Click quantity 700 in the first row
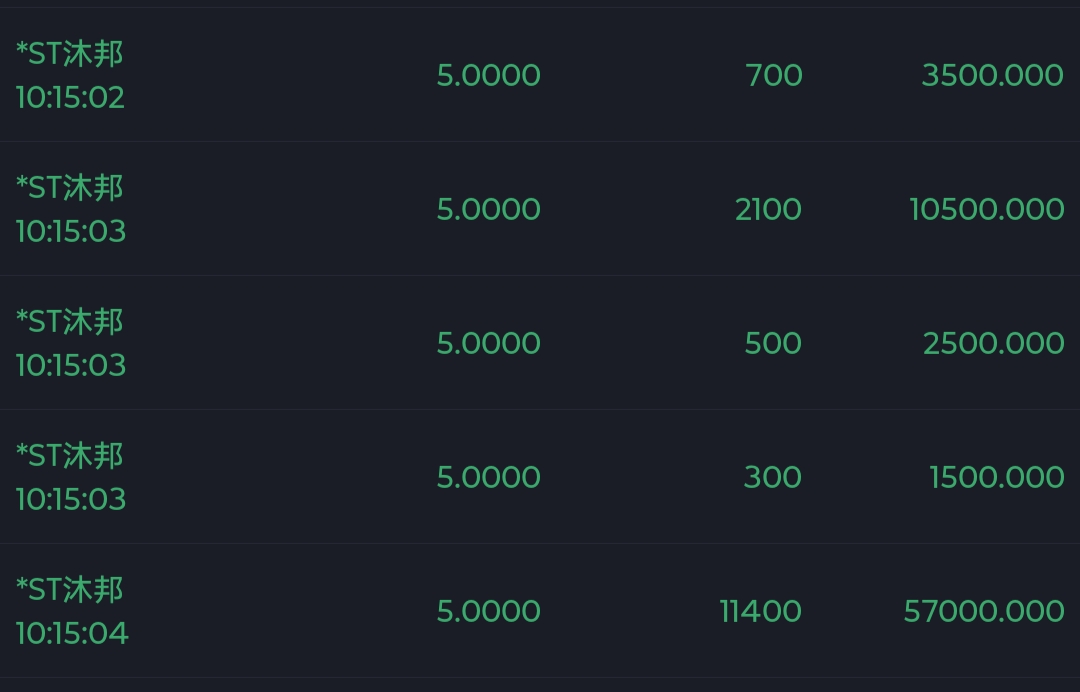This screenshot has width=1080, height=692. (773, 75)
